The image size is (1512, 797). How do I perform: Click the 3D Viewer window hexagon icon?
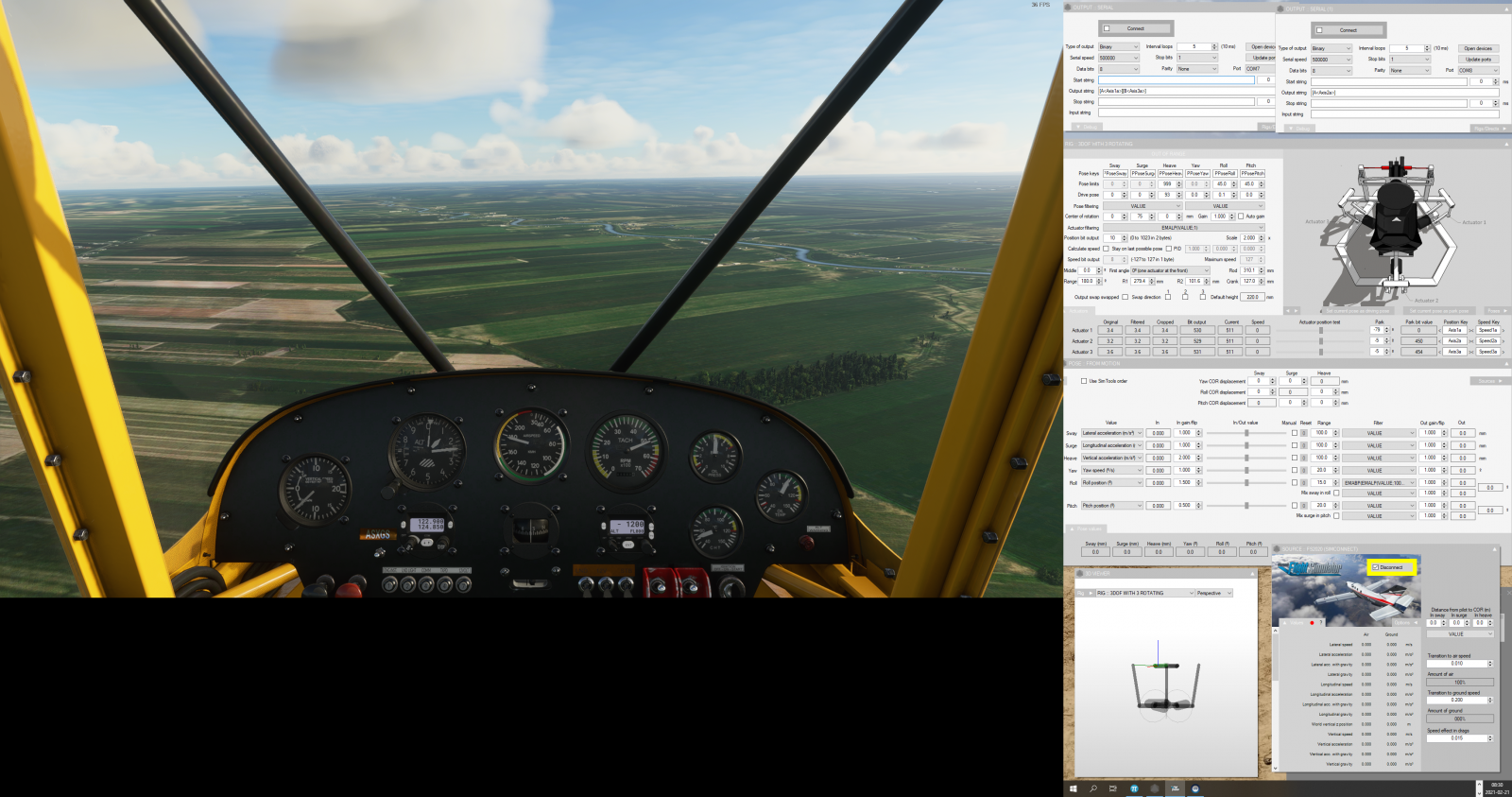1081,573
